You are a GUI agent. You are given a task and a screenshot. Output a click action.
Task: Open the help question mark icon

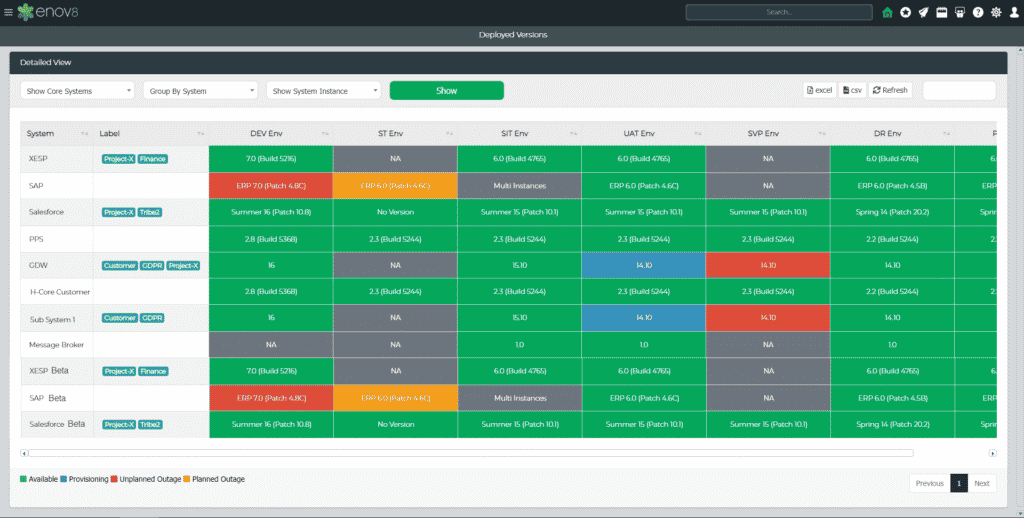(x=978, y=12)
